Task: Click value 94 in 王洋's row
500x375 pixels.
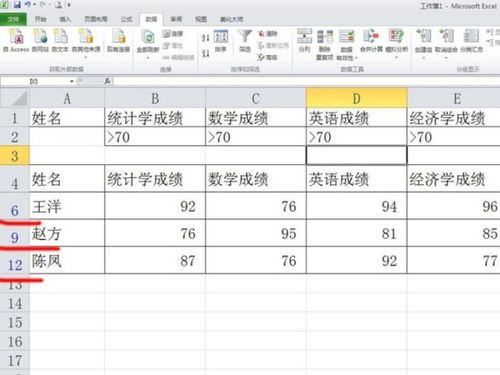Action: pos(357,207)
